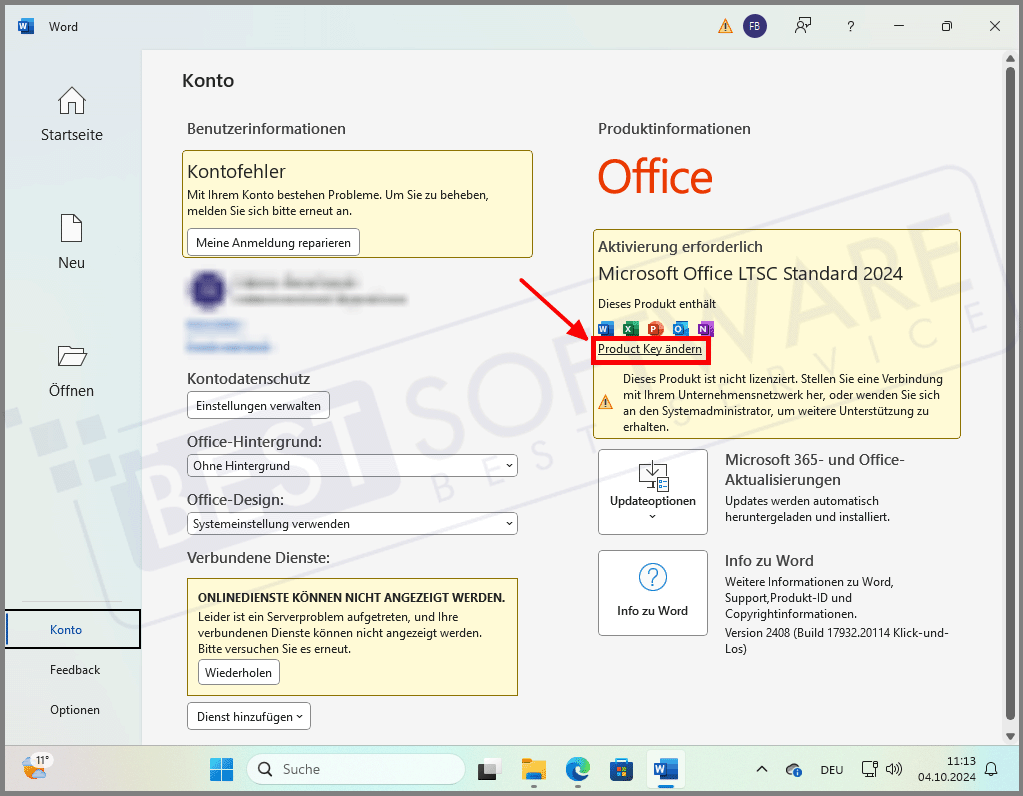Screen dimensions: 1023x796
Task: Click the PowerPoint product icon
Action: click(x=655, y=328)
